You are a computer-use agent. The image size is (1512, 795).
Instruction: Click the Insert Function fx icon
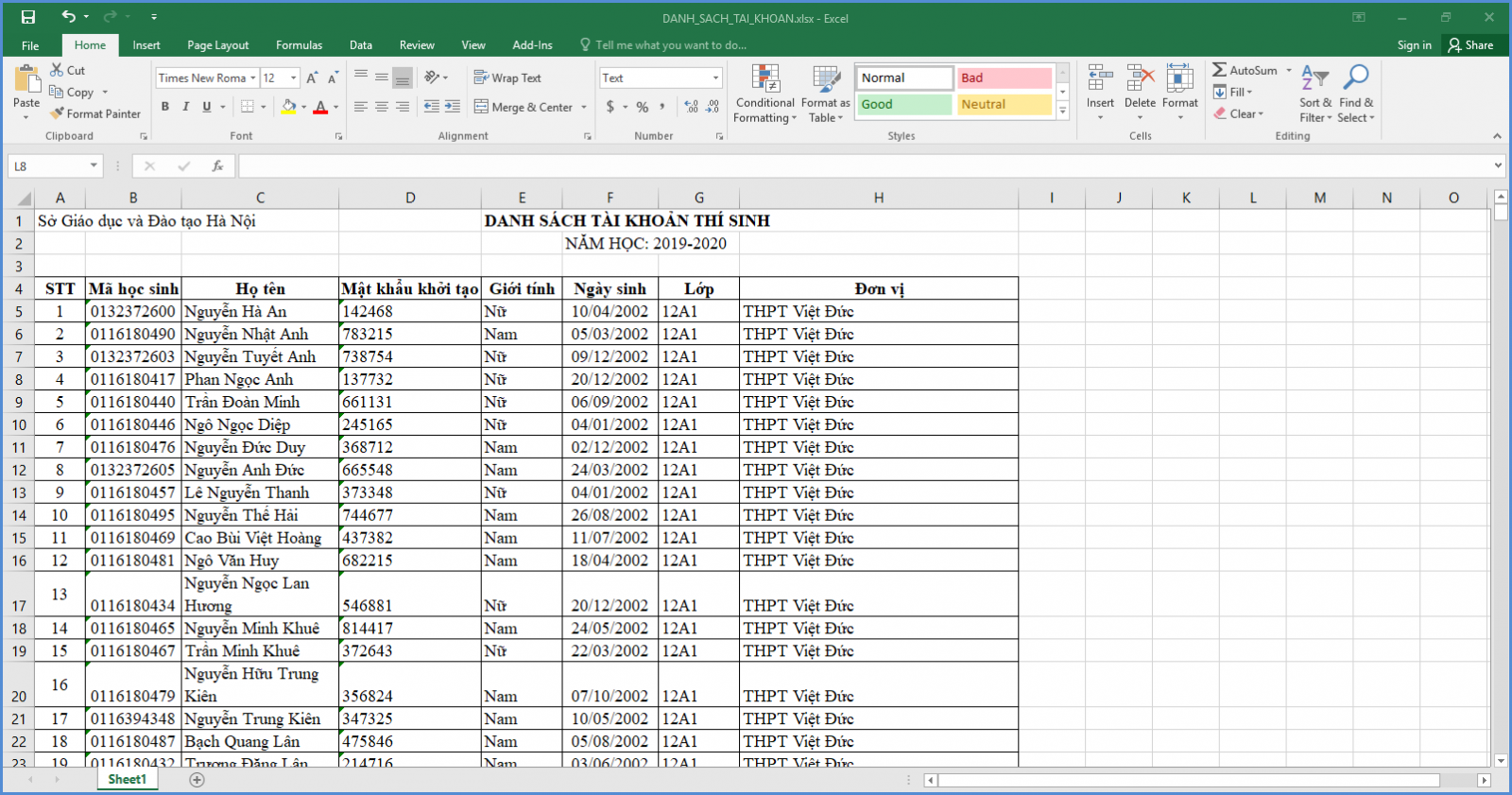tap(217, 166)
